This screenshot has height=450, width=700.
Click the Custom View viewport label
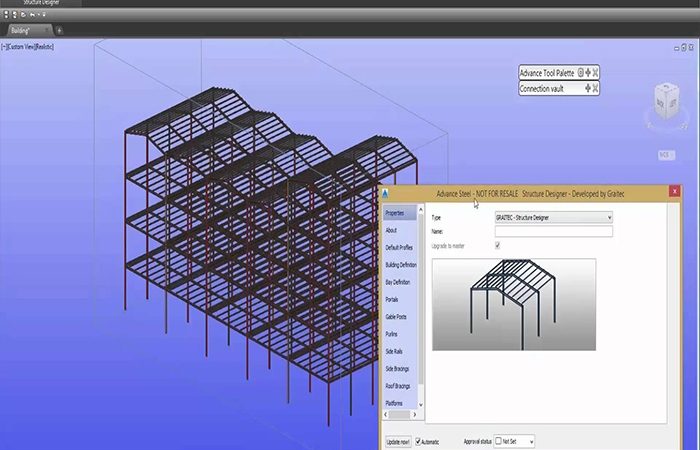coord(29,47)
